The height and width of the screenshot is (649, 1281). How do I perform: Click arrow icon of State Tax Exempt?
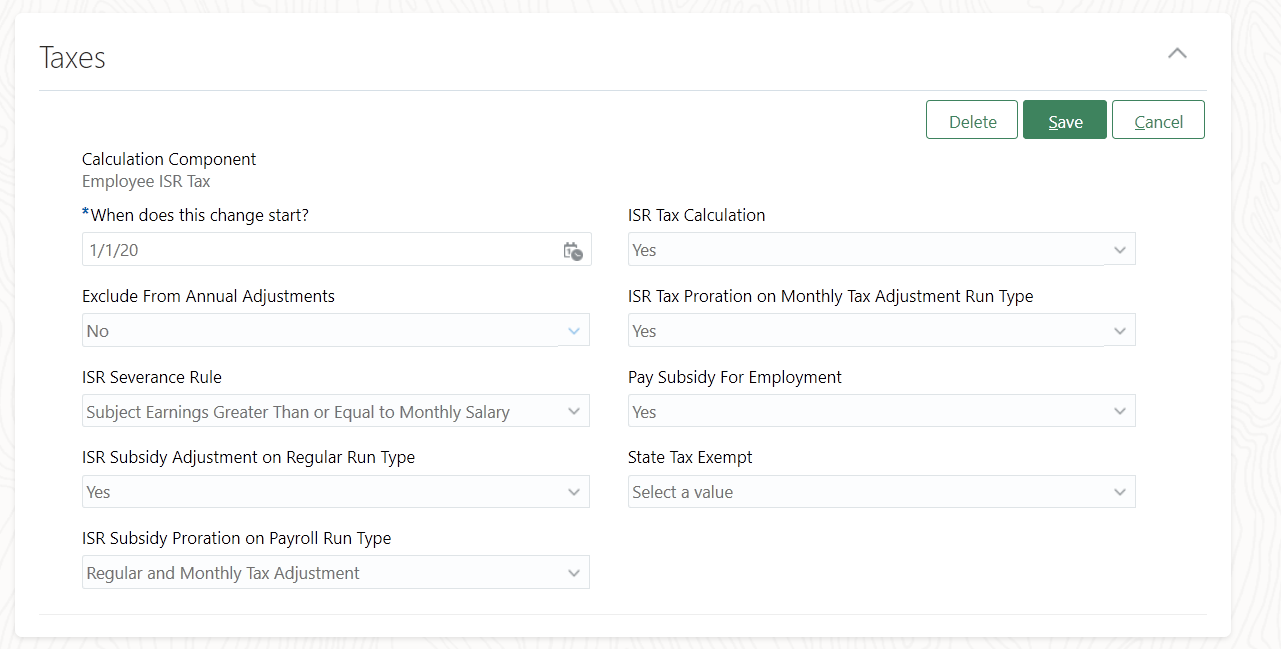pos(1120,492)
